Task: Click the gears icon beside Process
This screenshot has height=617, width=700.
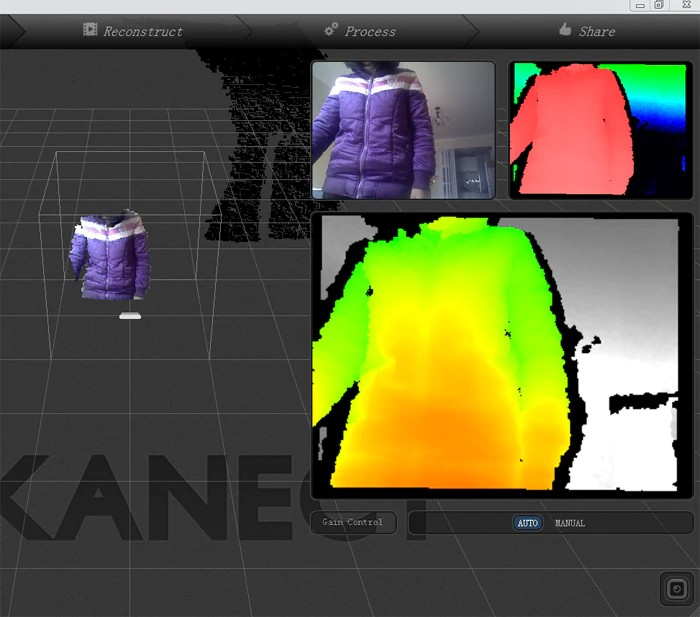Action: [331, 30]
